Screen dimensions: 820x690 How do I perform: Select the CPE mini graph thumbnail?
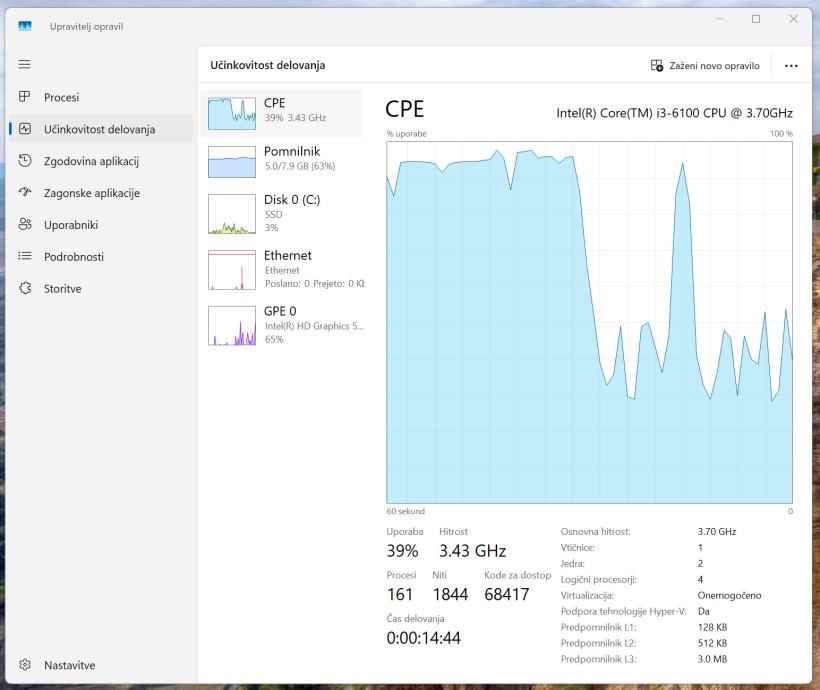click(232, 114)
